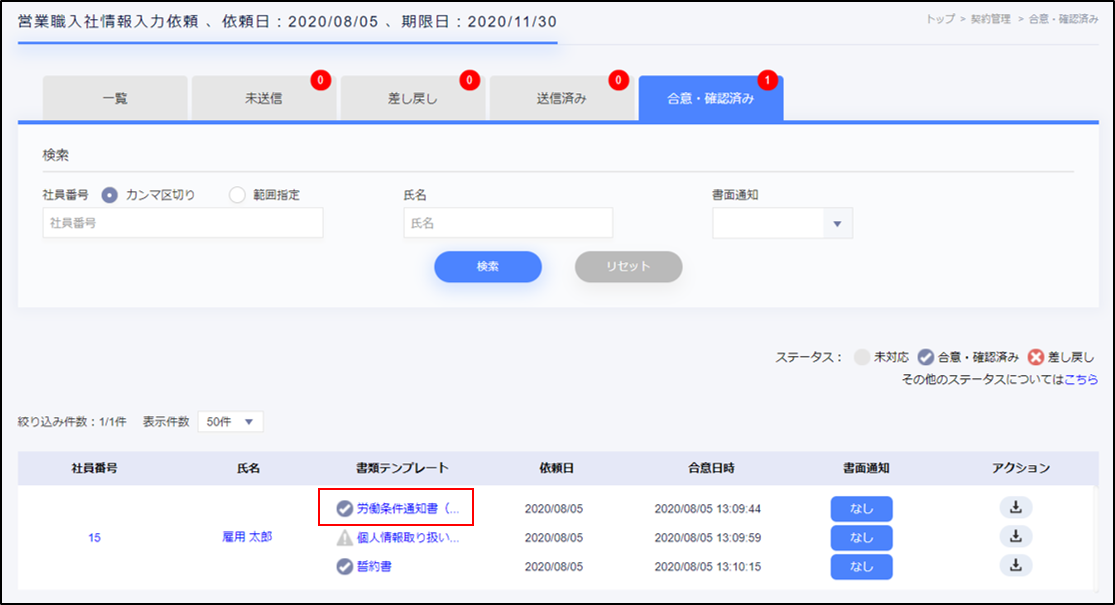Download the 2020/08/05 13:10:15 document

1015,566
